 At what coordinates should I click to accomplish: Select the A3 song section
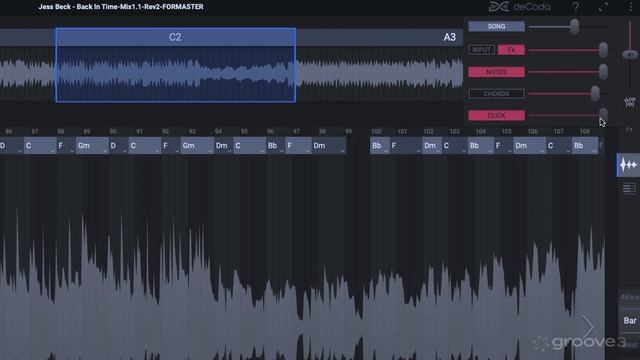coord(449,38)
